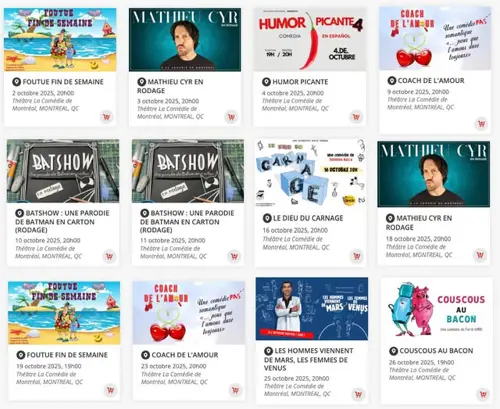Click cart icon on Humor Picante card
This screenshot has height=409, width=500.
pyautogui.click(x=356, y=117)
